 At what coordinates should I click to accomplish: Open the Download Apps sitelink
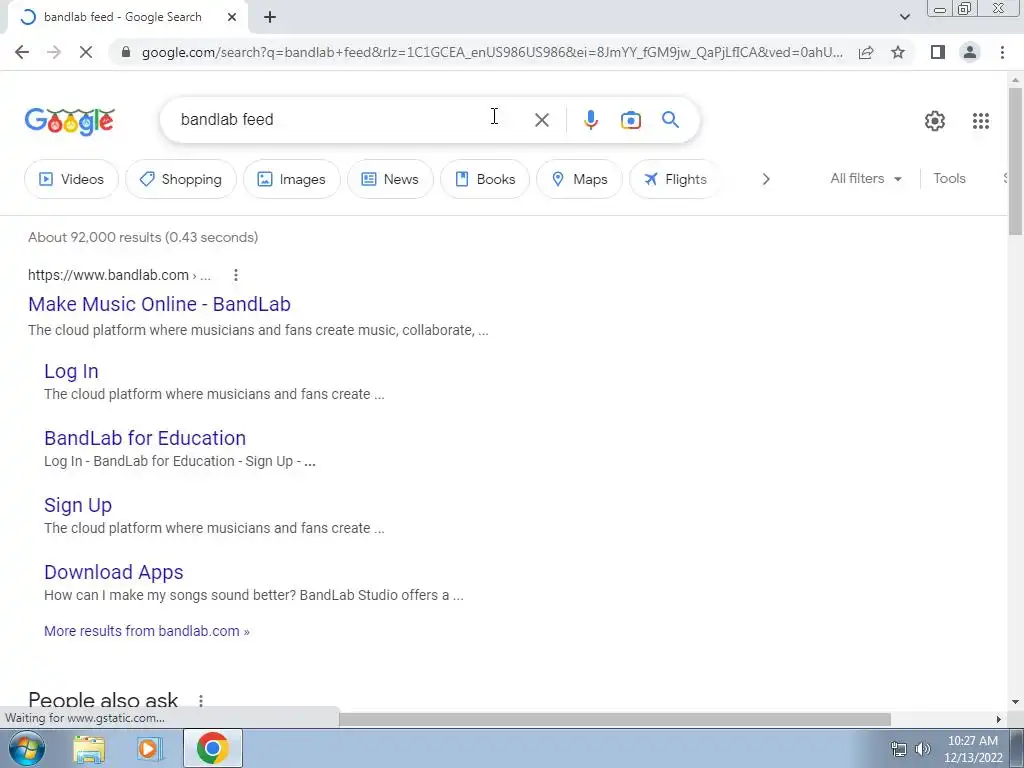coord(114,572)
